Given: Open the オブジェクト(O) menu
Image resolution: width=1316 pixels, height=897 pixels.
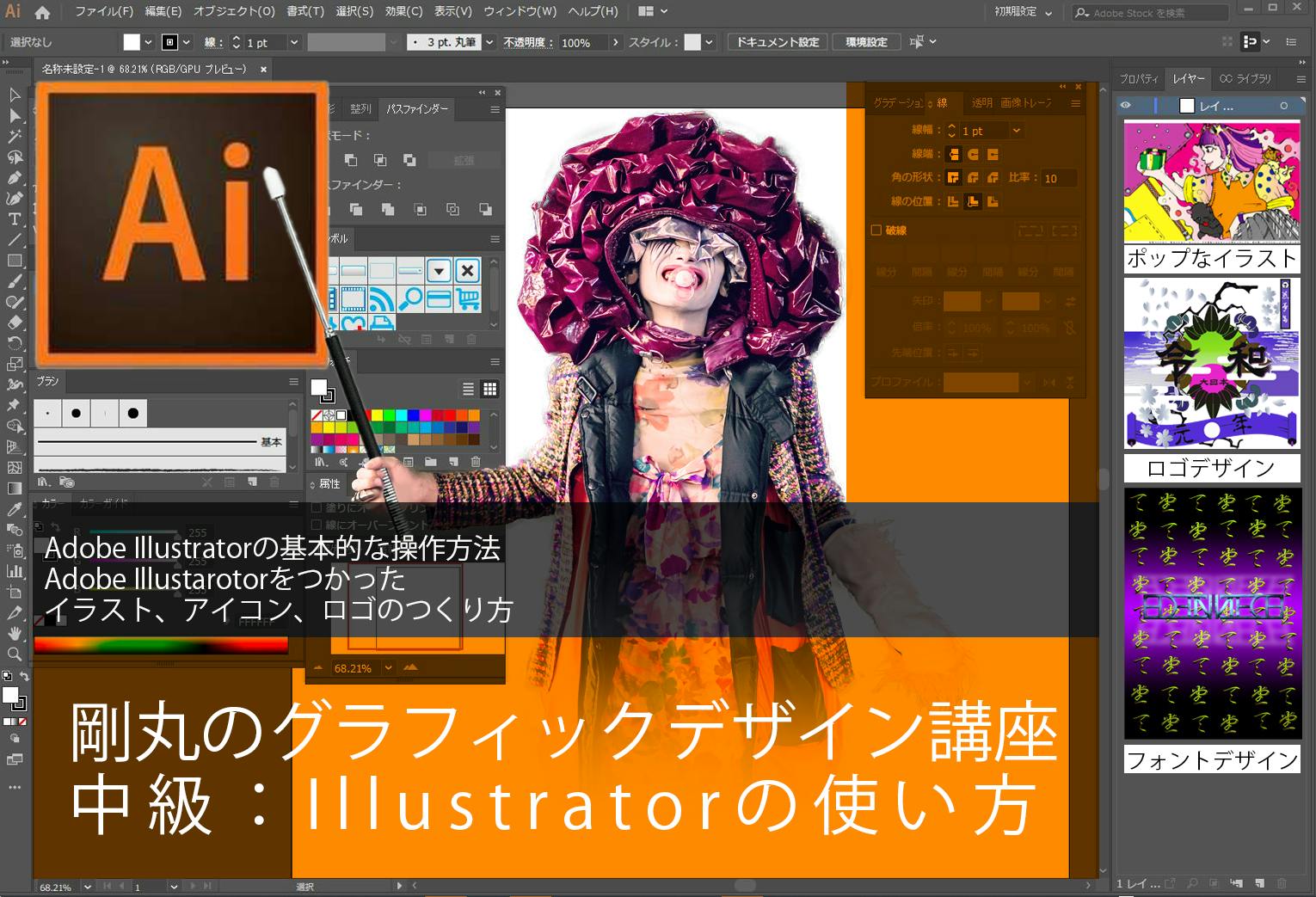Looking at the screenshot, I should click(x=234, y=12).
